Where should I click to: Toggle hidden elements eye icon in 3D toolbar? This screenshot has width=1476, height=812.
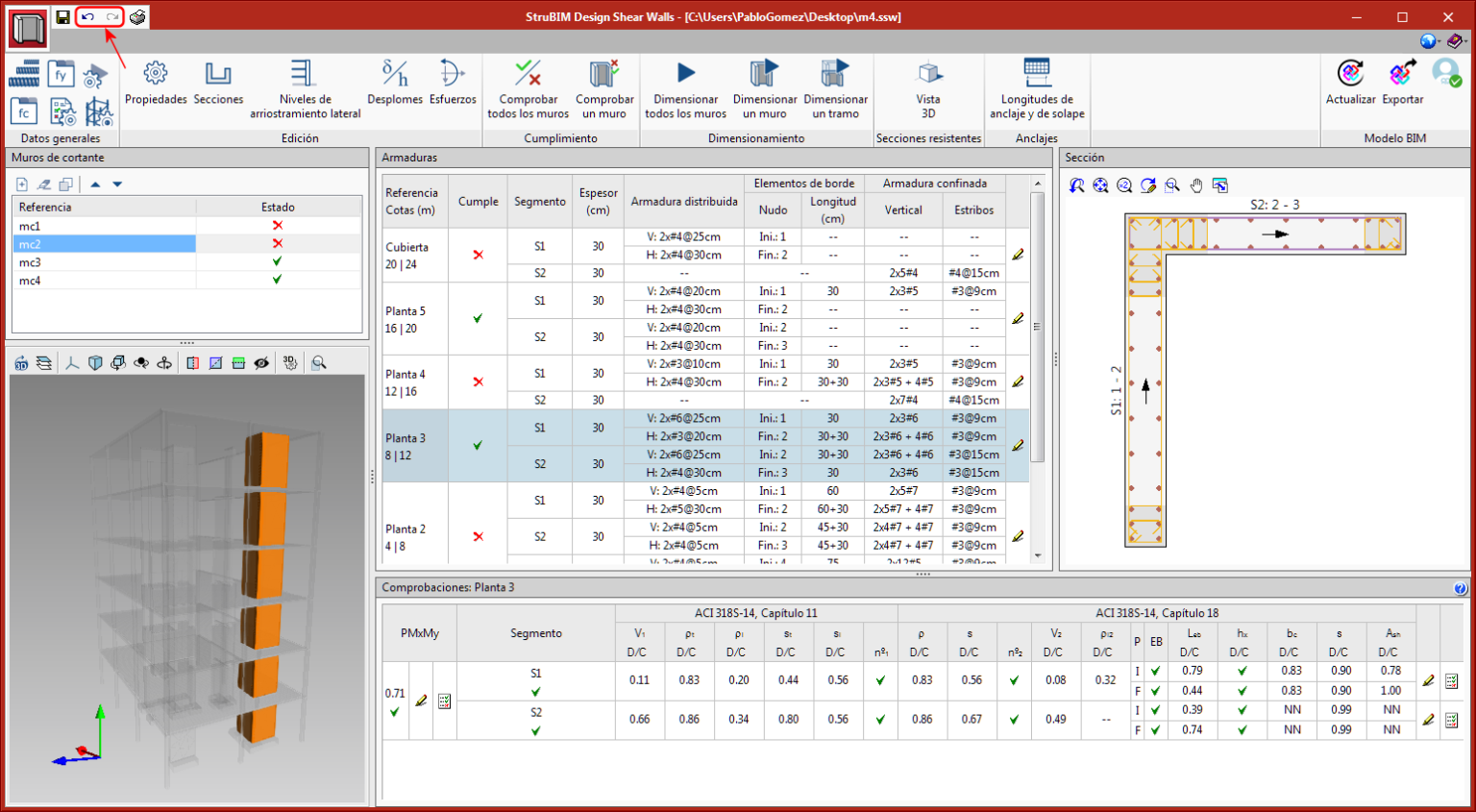tap(261, 362)
